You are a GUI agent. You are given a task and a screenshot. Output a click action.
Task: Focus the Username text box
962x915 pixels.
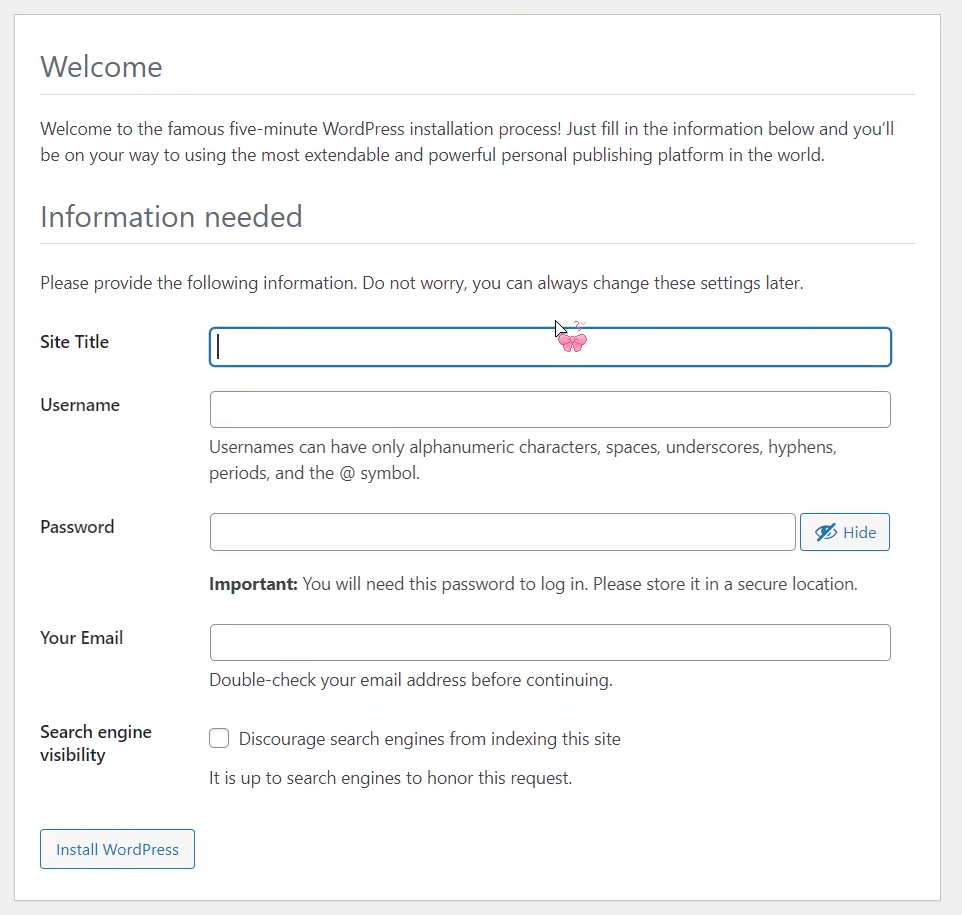pyautogui.click(x=549, y=410)
